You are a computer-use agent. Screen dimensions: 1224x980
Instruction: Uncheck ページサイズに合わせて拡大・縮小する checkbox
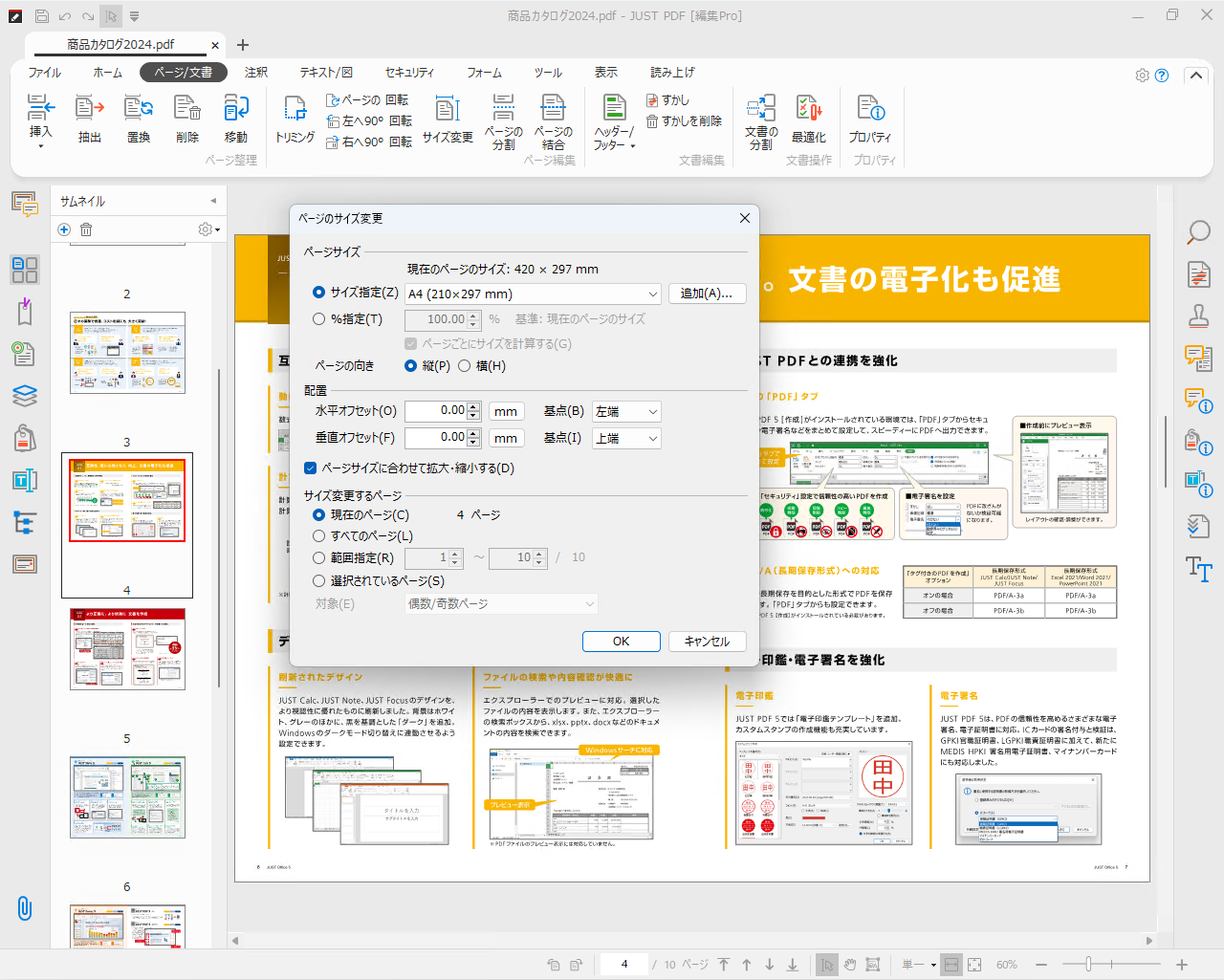[311, 468]
